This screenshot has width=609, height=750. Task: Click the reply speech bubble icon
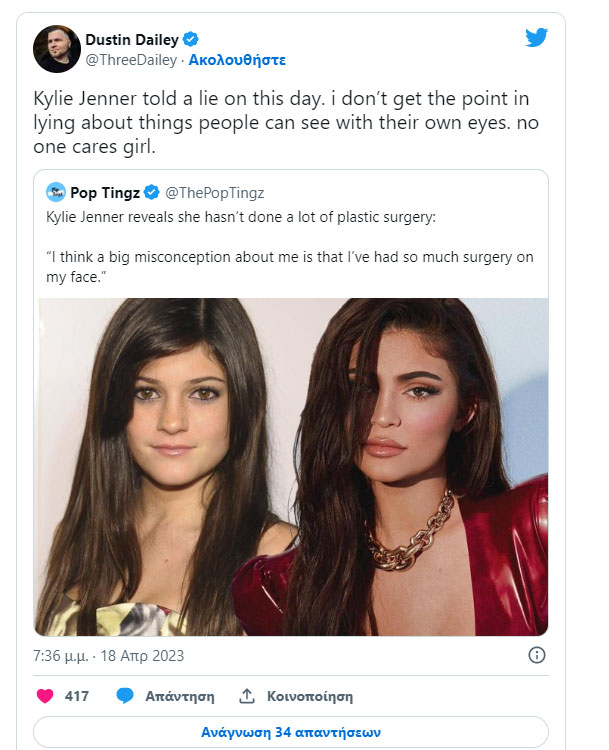pos(125,696)
